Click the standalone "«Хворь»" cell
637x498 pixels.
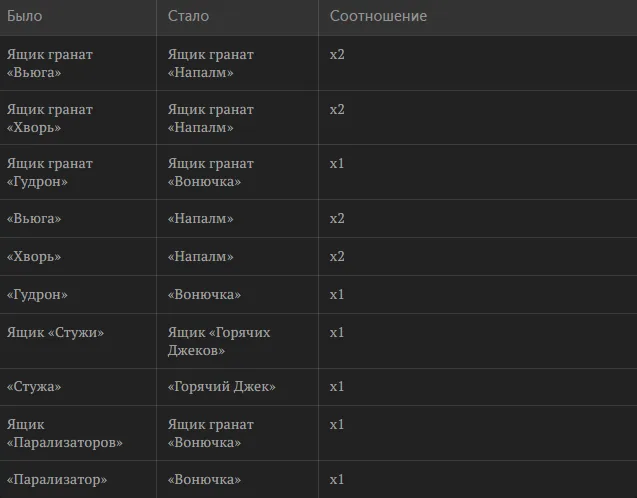[34, 257]
